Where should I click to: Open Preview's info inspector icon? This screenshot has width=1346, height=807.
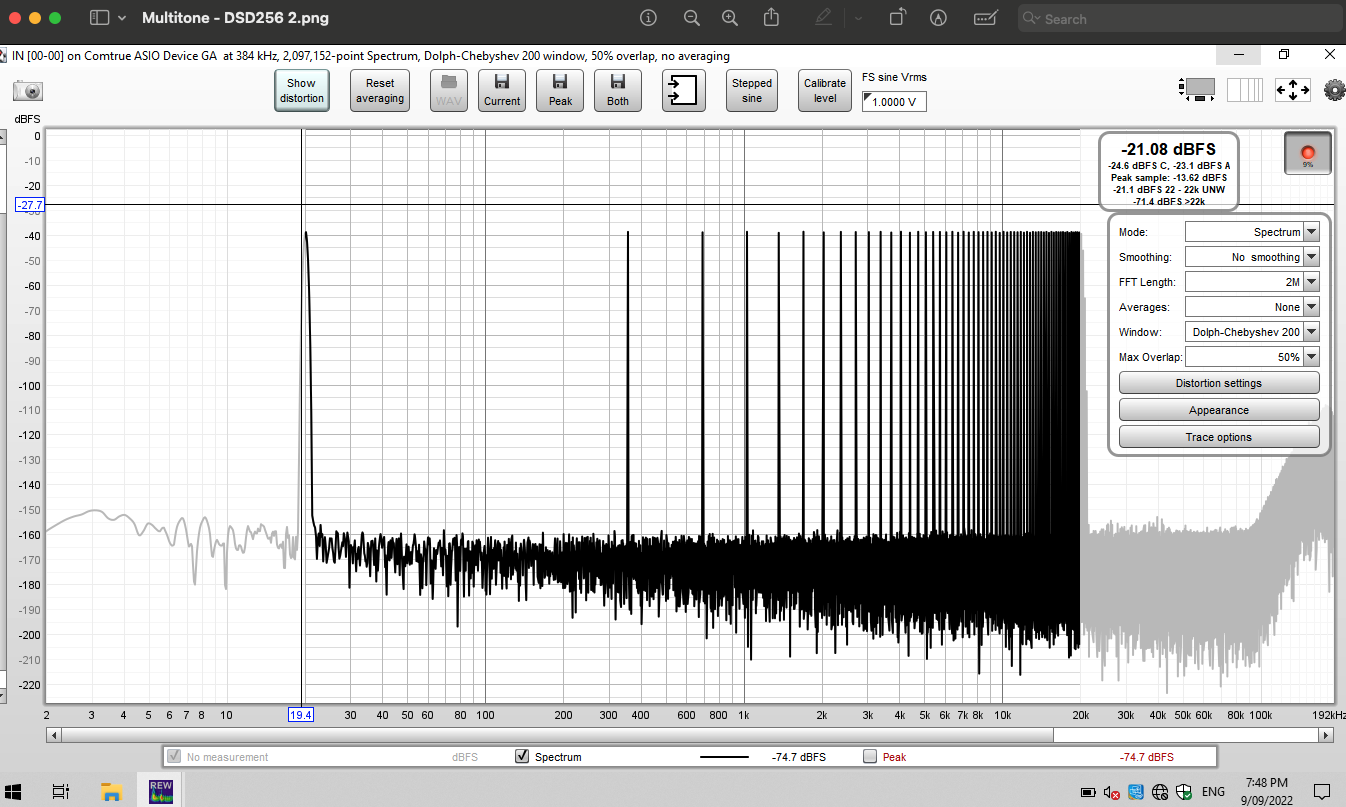click(648, 18)
